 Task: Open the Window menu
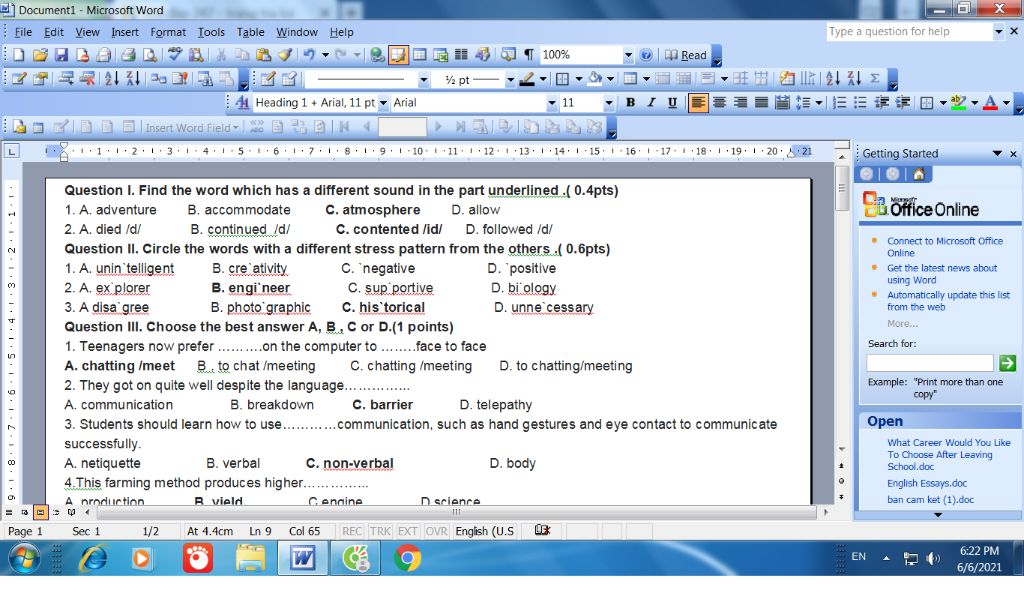coord(296,32)
